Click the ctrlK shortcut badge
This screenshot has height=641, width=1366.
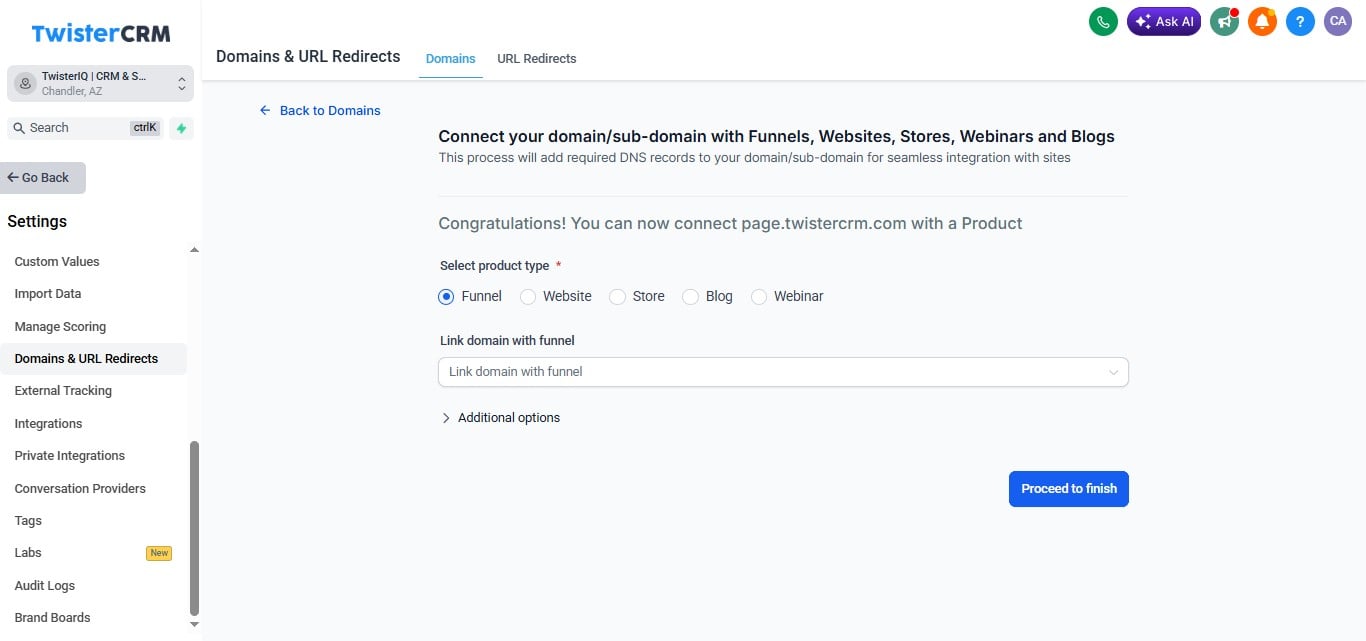point(145,128)
